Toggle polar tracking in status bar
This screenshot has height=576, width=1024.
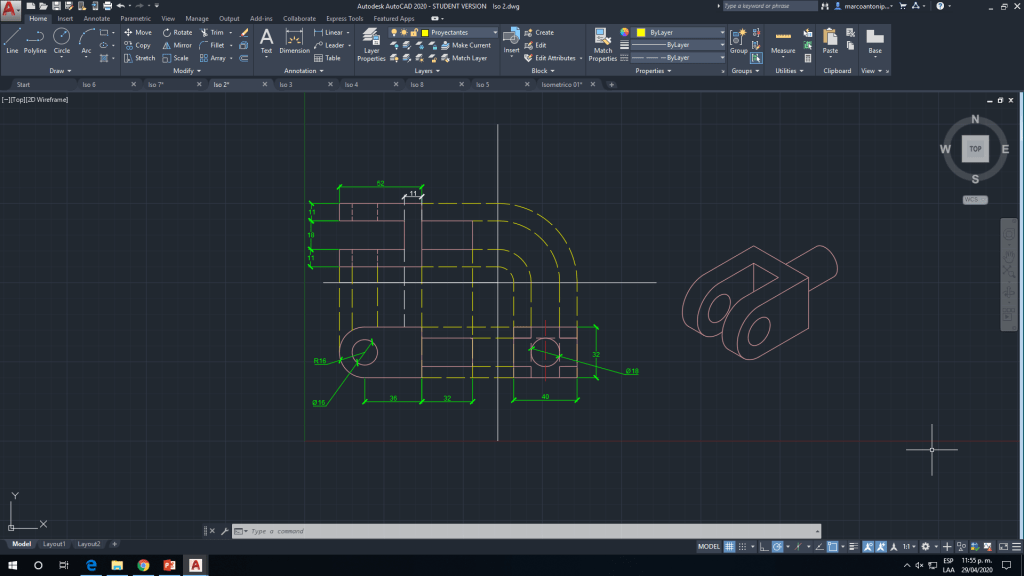coord(777,547)
